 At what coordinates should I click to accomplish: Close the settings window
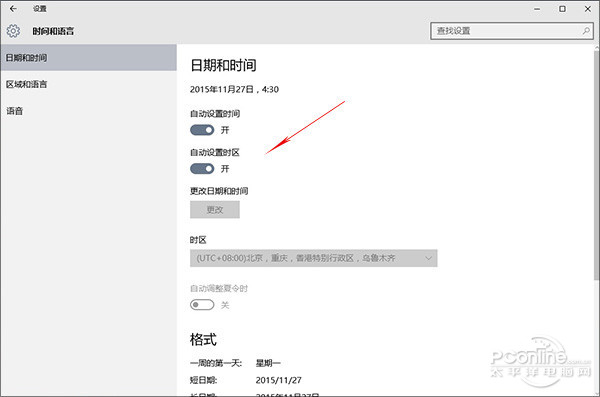[588, 8]
